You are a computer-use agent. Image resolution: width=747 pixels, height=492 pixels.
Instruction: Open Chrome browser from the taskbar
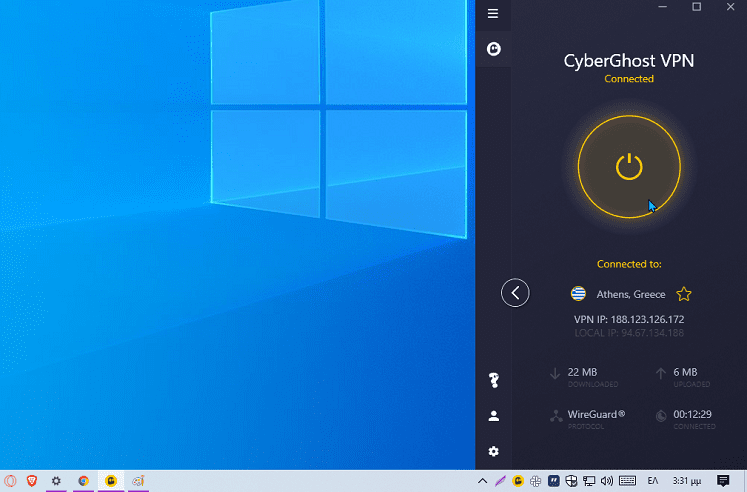(83, 481)
